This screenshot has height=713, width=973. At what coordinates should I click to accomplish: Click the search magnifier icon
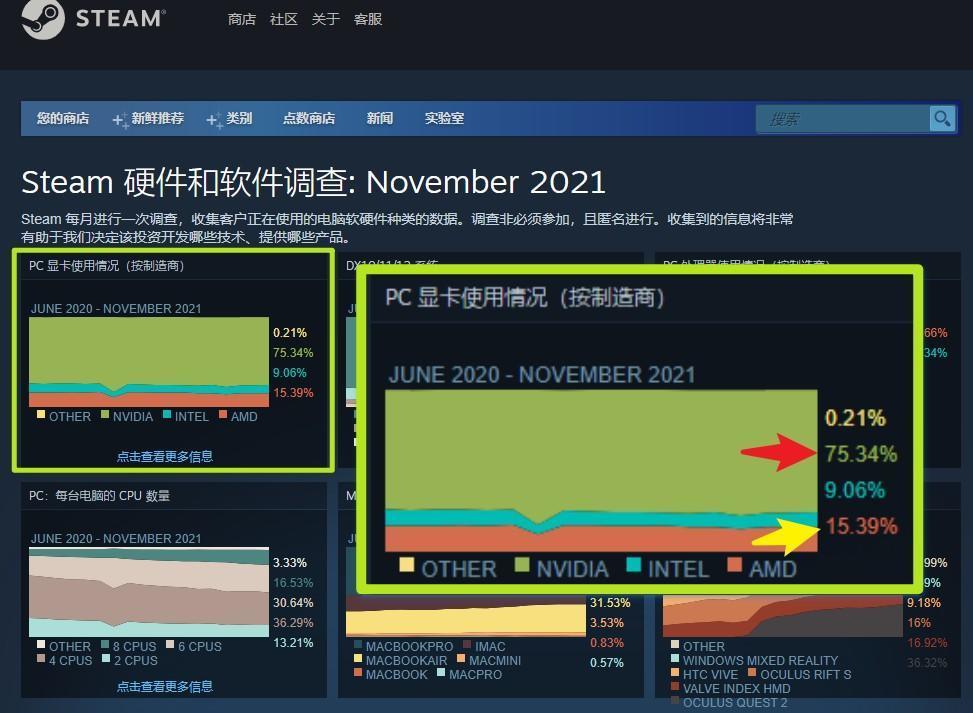[x=942, y=118]
